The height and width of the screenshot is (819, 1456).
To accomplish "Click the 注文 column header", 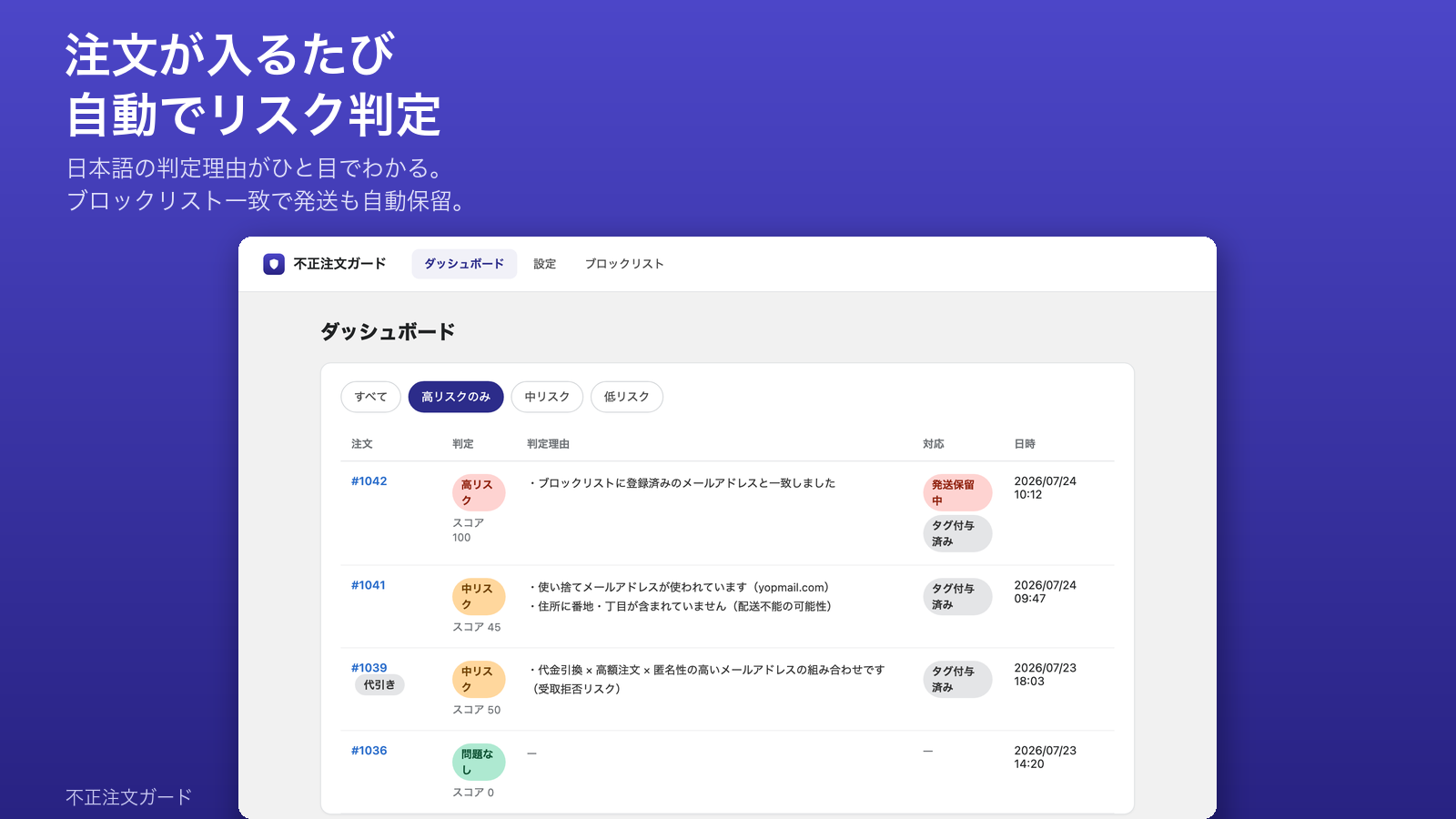I will click(x=362, y=444).
